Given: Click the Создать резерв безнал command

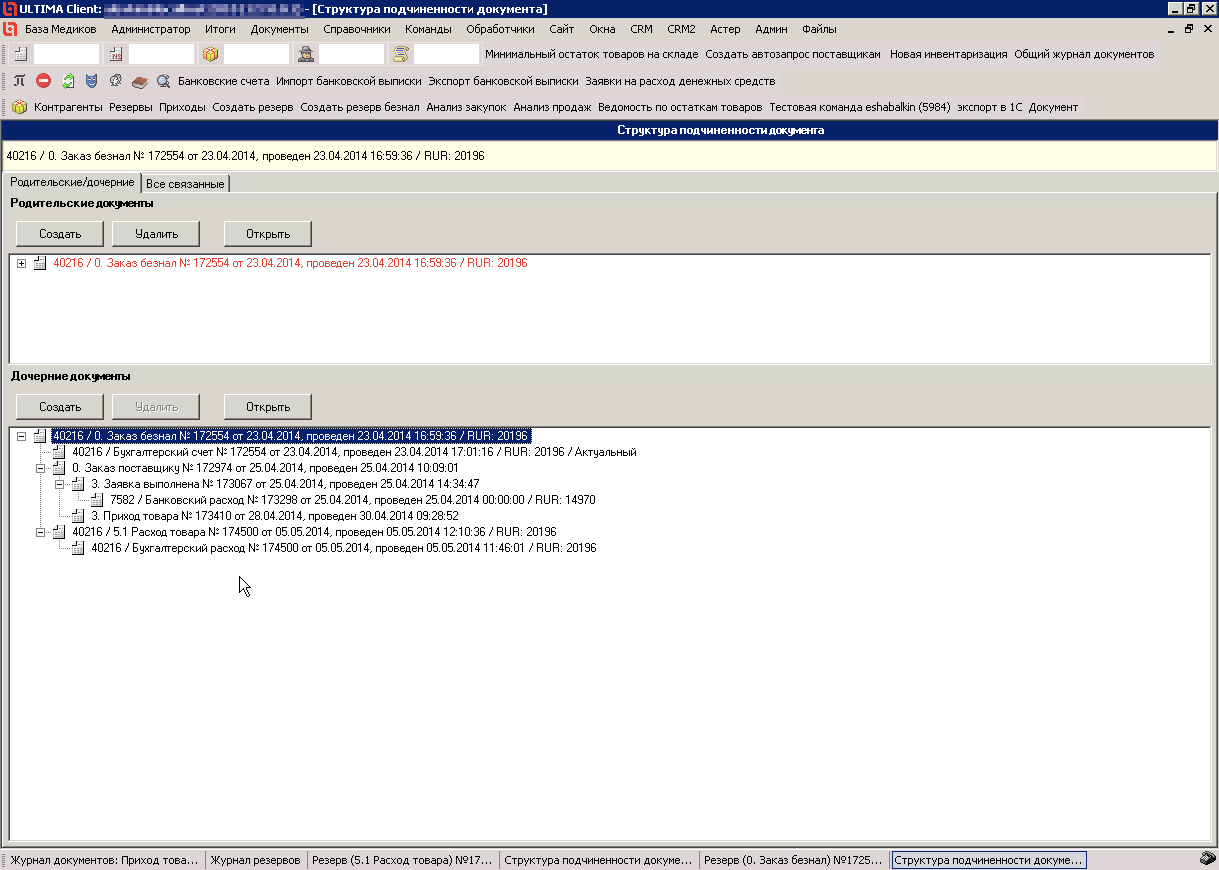Looking at the screenshot, I should point(360,107).
